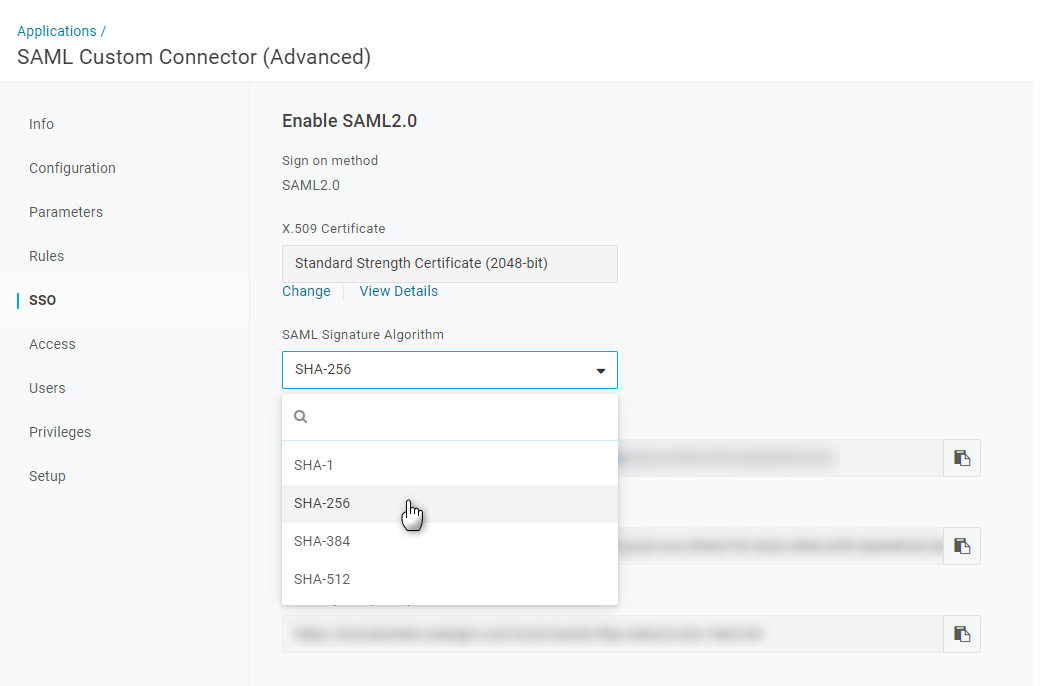Viewport: 1045px width, 686px height.
Task: Open the Parameters sidebar item
Action: [66, 212]
